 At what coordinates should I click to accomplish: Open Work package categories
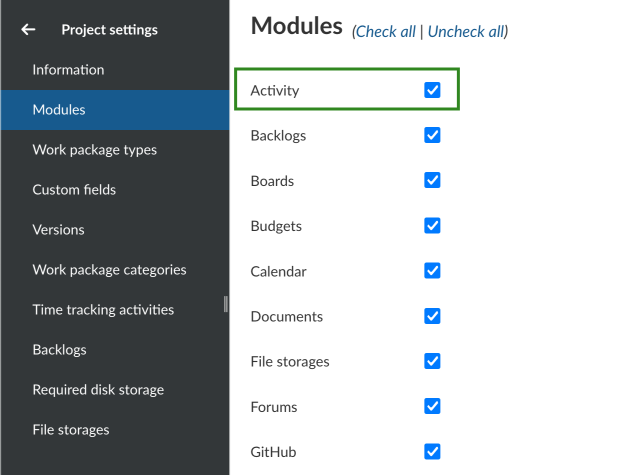pos(109,270)
